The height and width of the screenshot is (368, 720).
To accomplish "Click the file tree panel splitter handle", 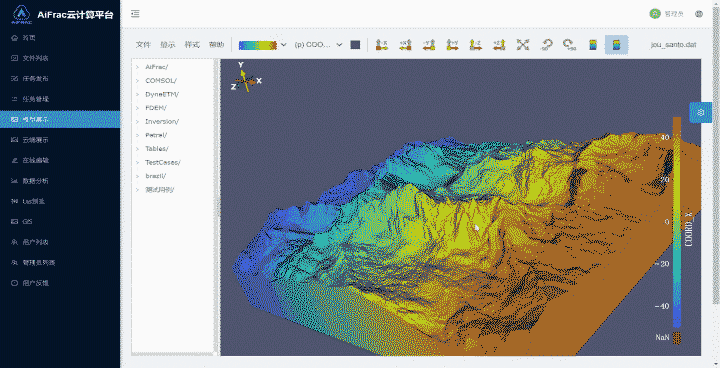I will click(218, 207).
